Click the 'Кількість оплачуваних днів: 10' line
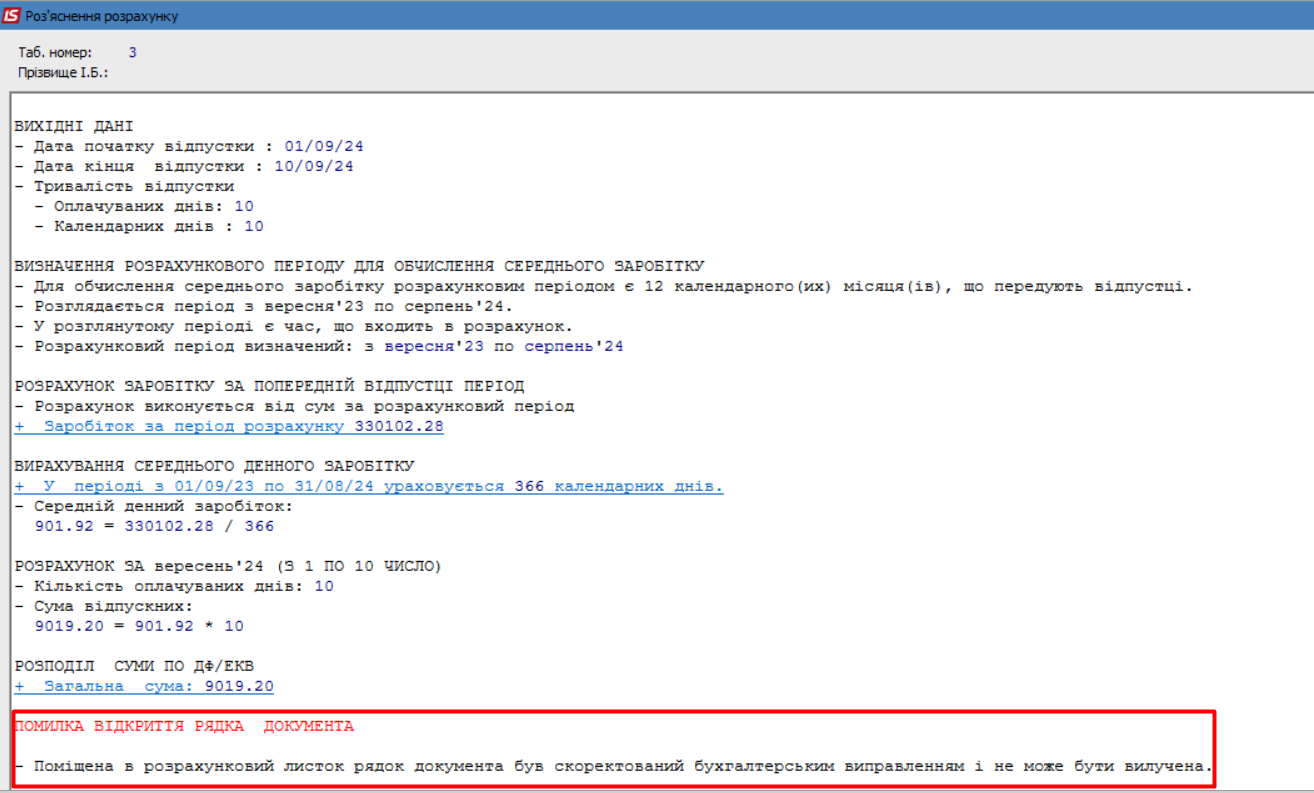 pyautogui.click(x=174, y=587)
